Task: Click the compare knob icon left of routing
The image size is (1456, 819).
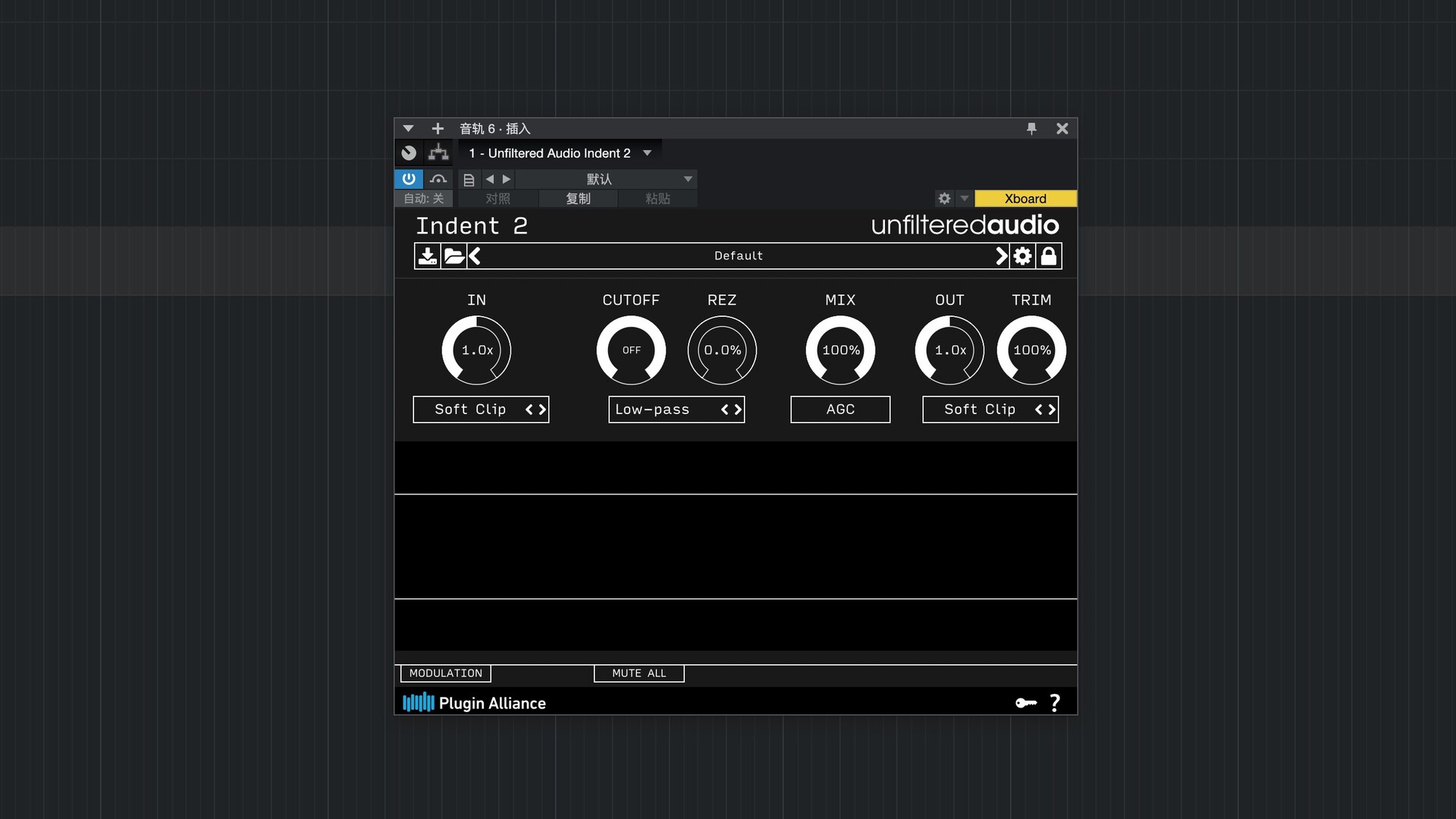Action: pos(409,153)
